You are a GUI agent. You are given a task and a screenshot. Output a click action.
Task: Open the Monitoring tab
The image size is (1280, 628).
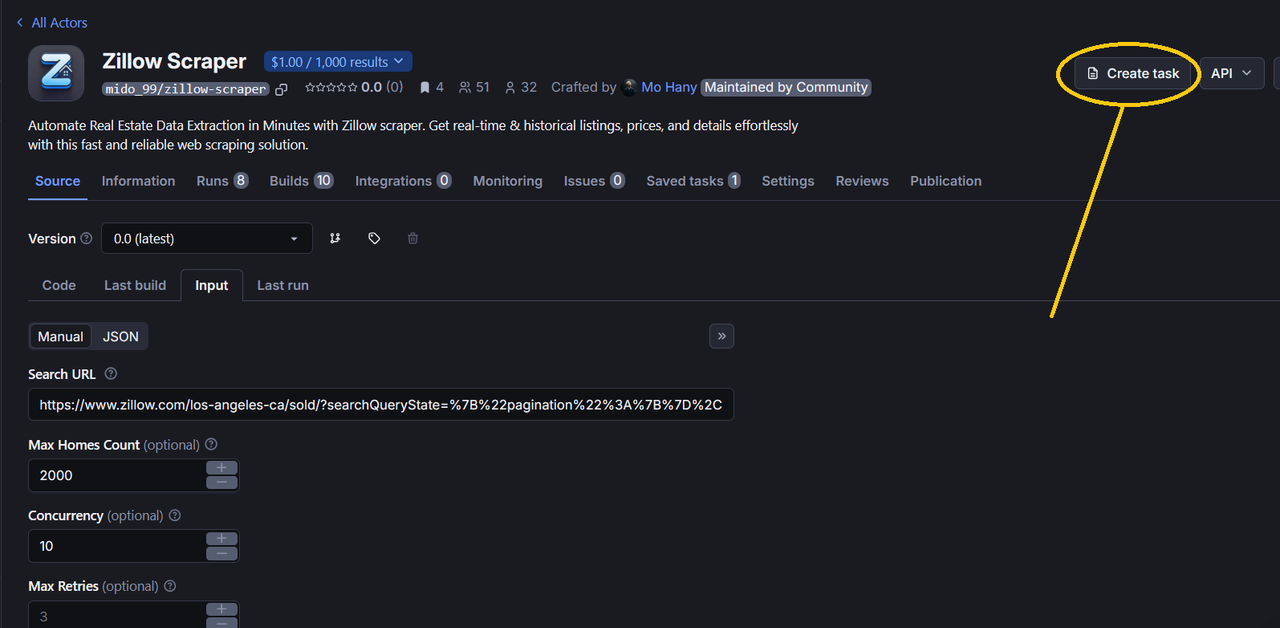pos(508,181)
